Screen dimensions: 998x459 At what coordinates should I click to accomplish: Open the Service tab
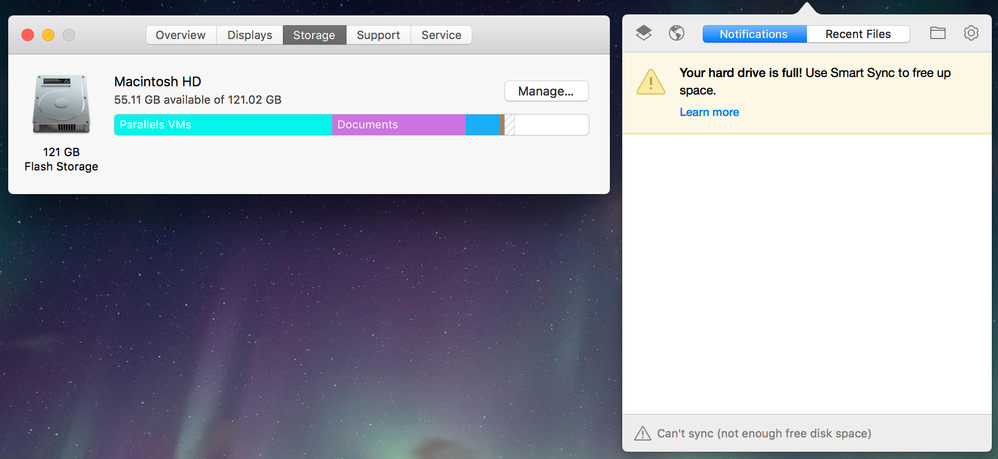tap(441, 35)
